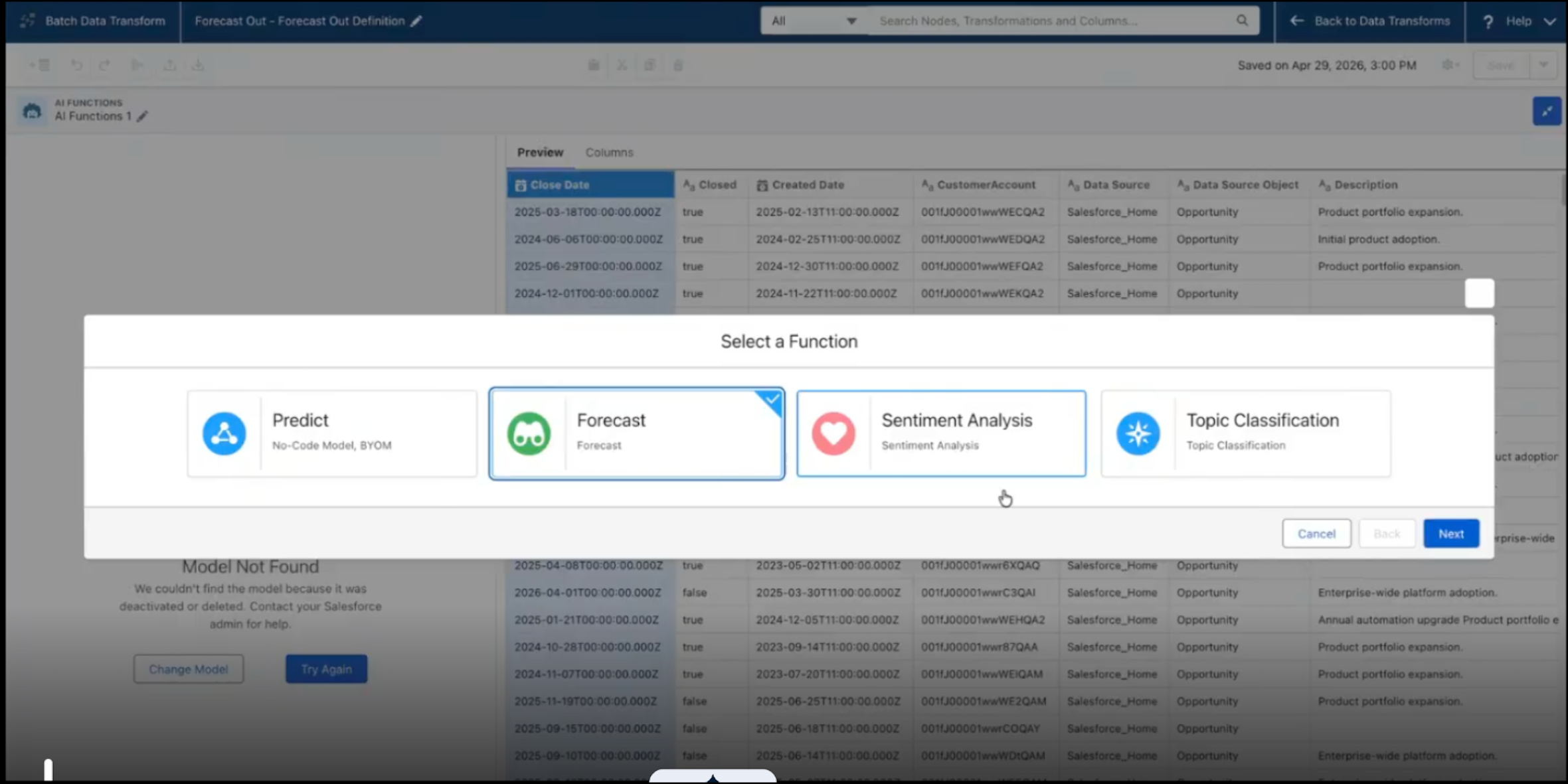Click 'Annual automation upgrade Product portfolio' description

click(1438, 619)
